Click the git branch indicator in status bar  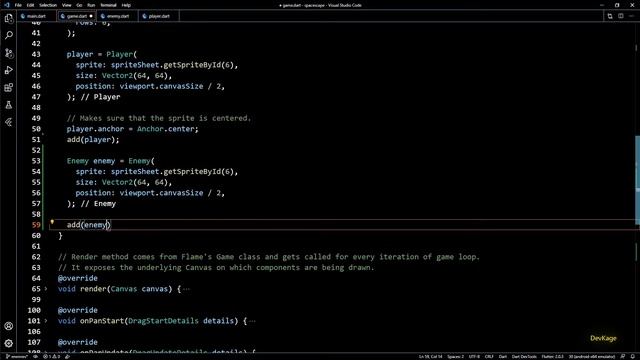[x=17, y=357]
